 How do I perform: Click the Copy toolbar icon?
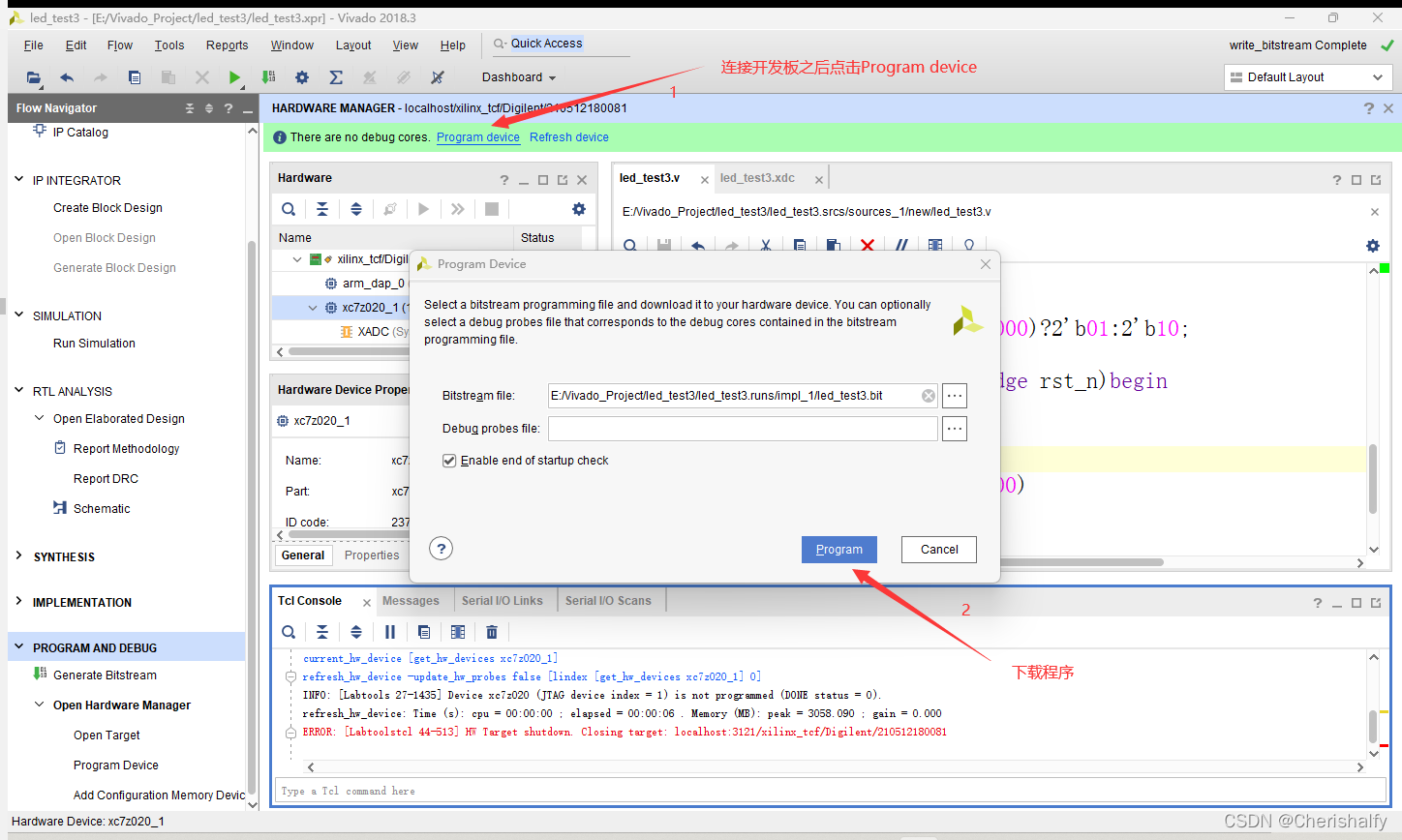point(135,77)
